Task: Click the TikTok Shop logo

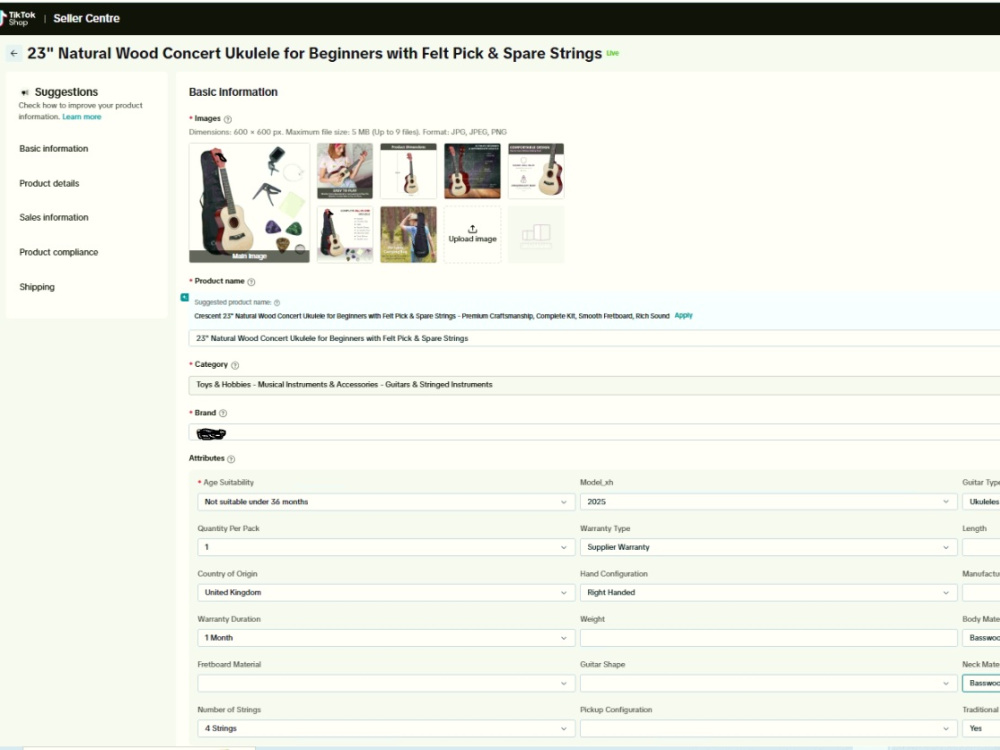Action: pos(18,18)
